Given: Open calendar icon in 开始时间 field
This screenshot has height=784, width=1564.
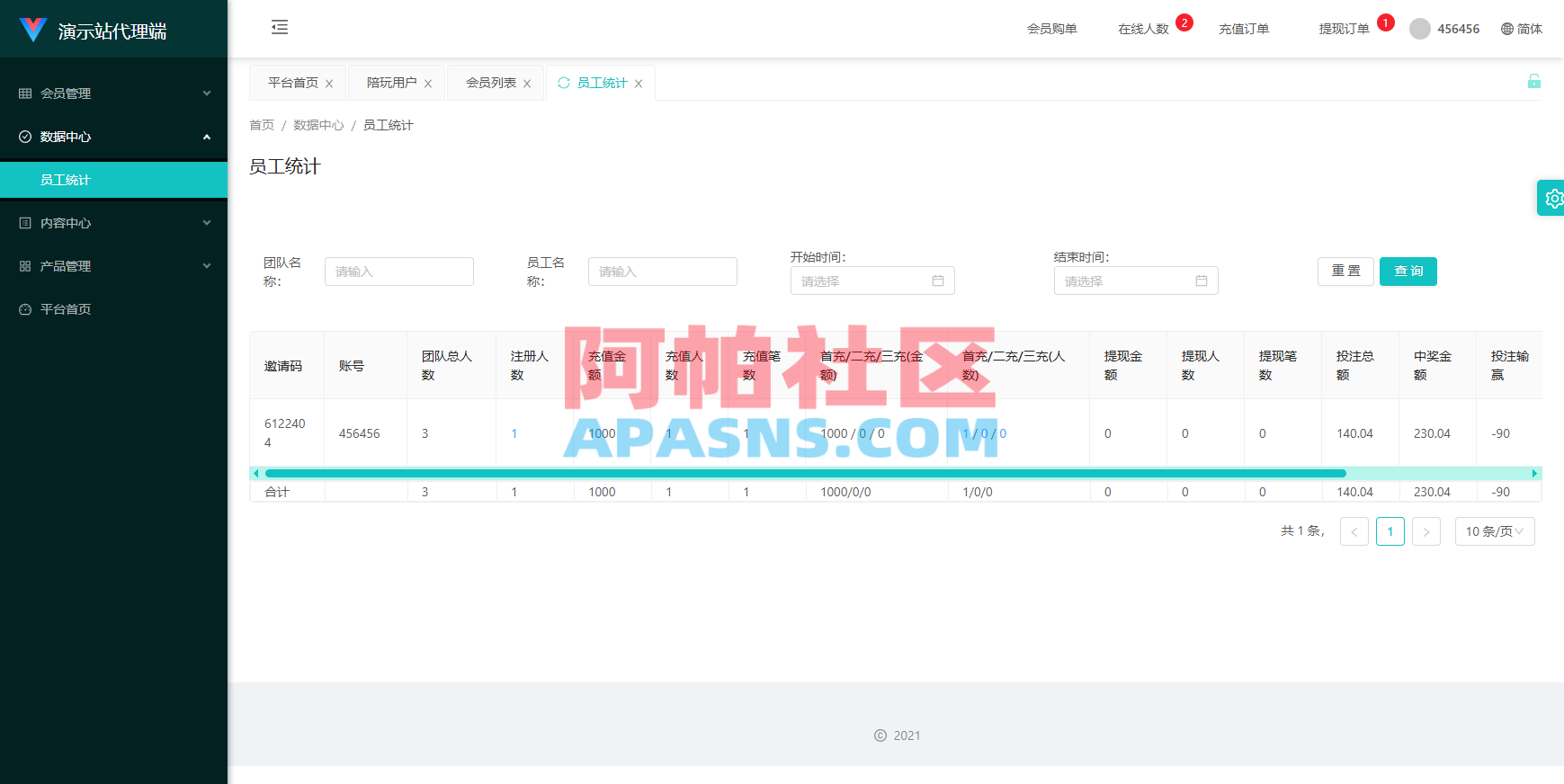Looking at the screenshot, I should [x=938, y=281].
